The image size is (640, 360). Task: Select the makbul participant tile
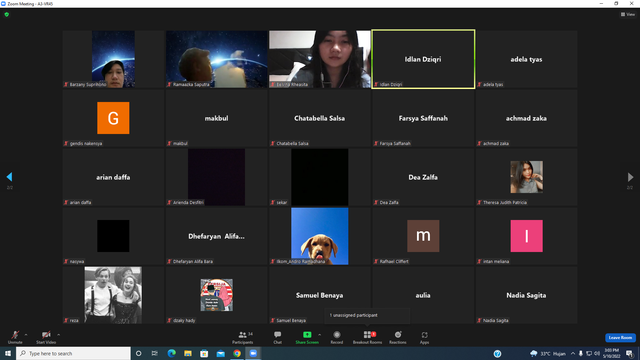216,118
